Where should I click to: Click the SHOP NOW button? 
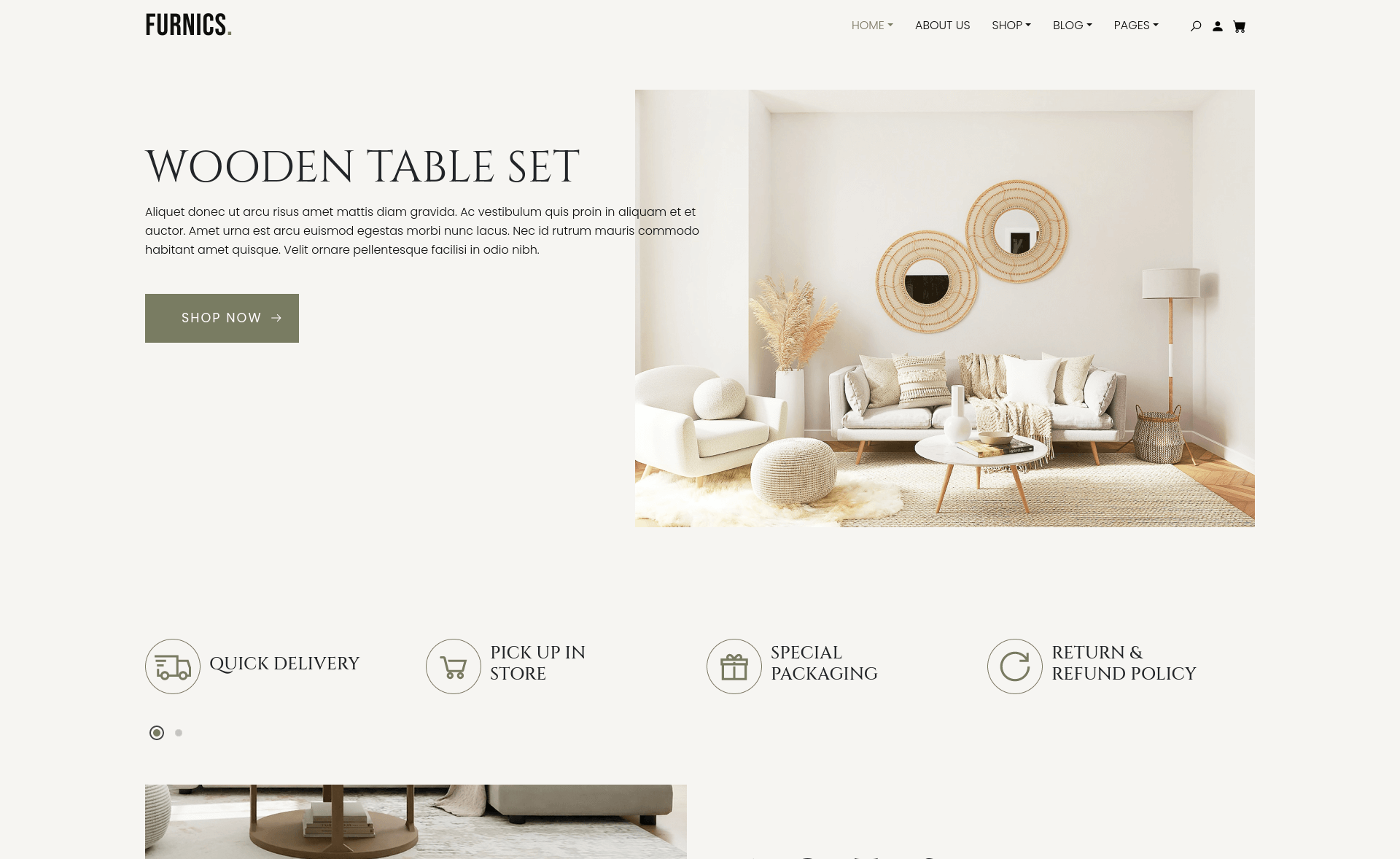pos(221,317)
